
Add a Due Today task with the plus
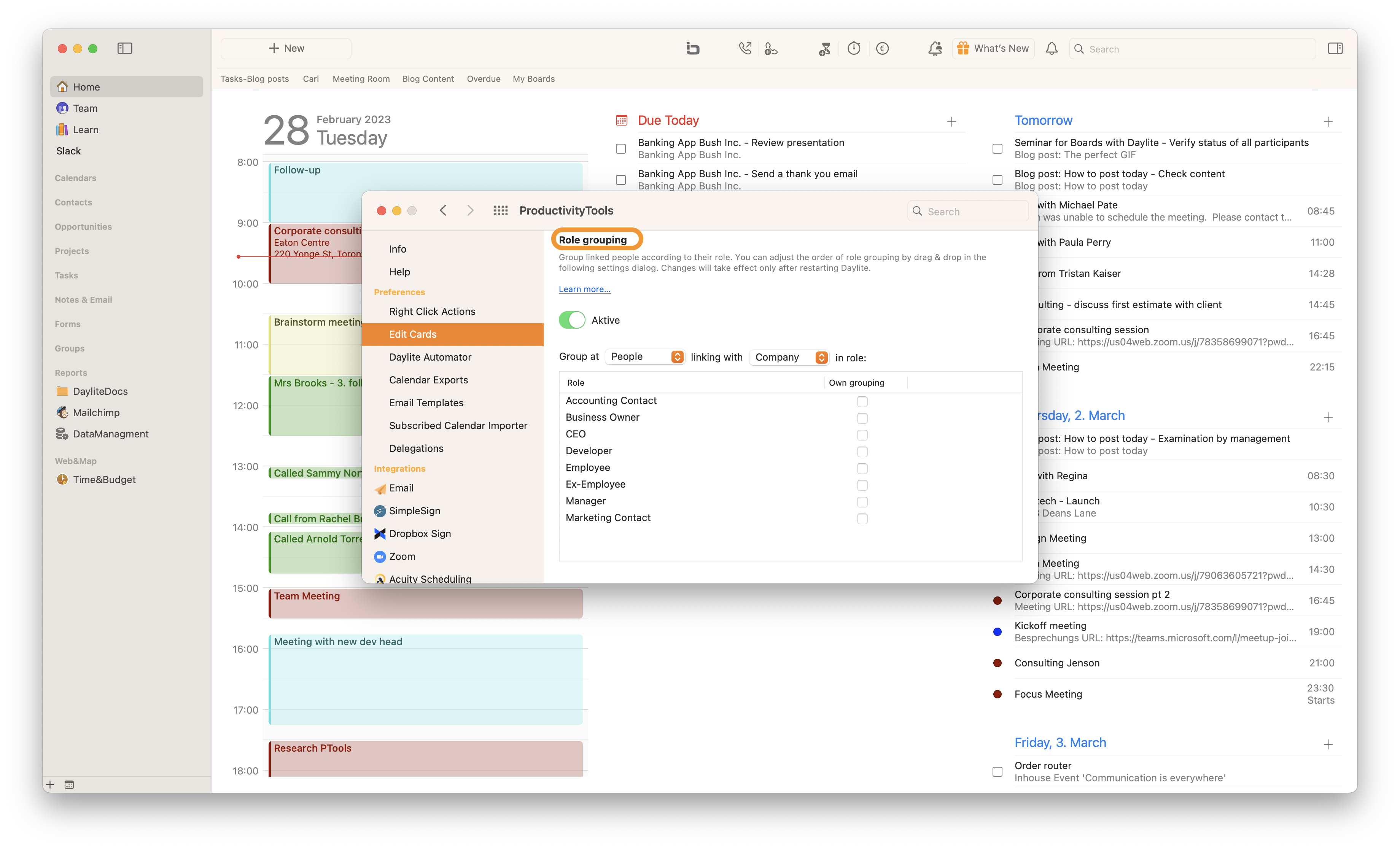point(952,122)
